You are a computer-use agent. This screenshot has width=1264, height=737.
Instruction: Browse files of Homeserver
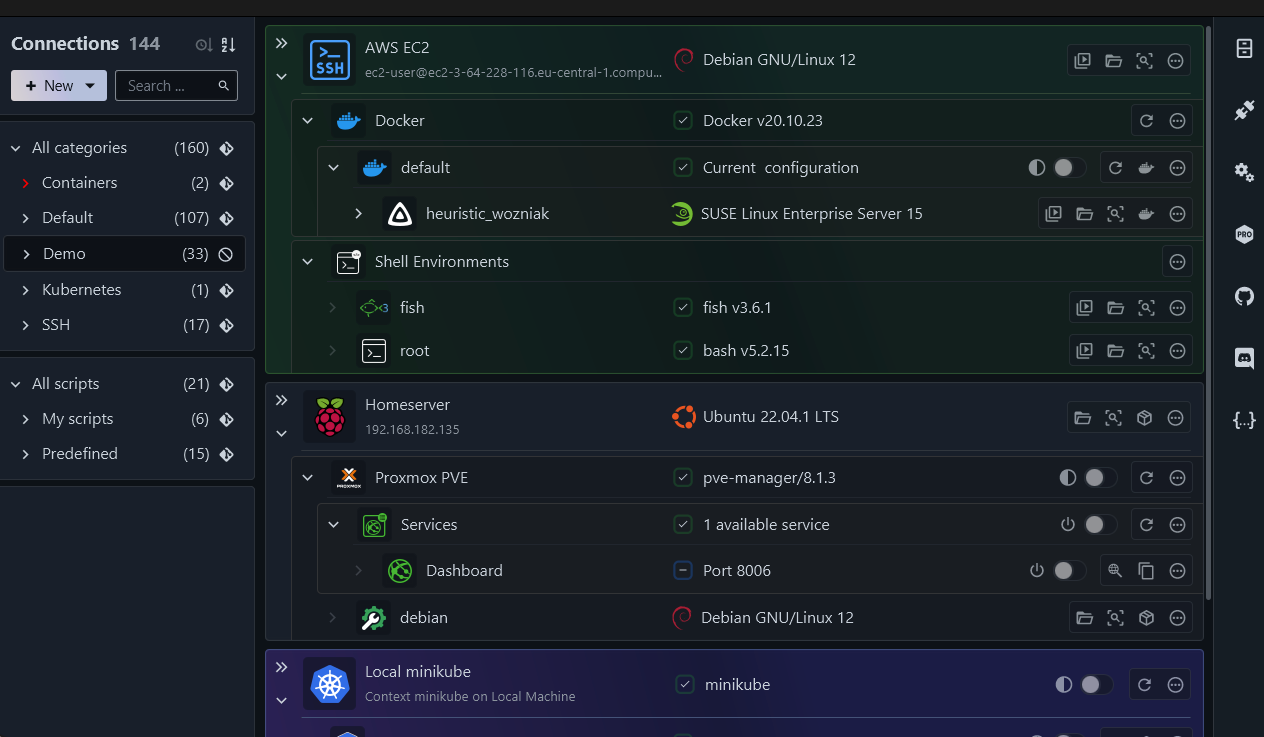pyautogui.click(x=1082, y=418)
